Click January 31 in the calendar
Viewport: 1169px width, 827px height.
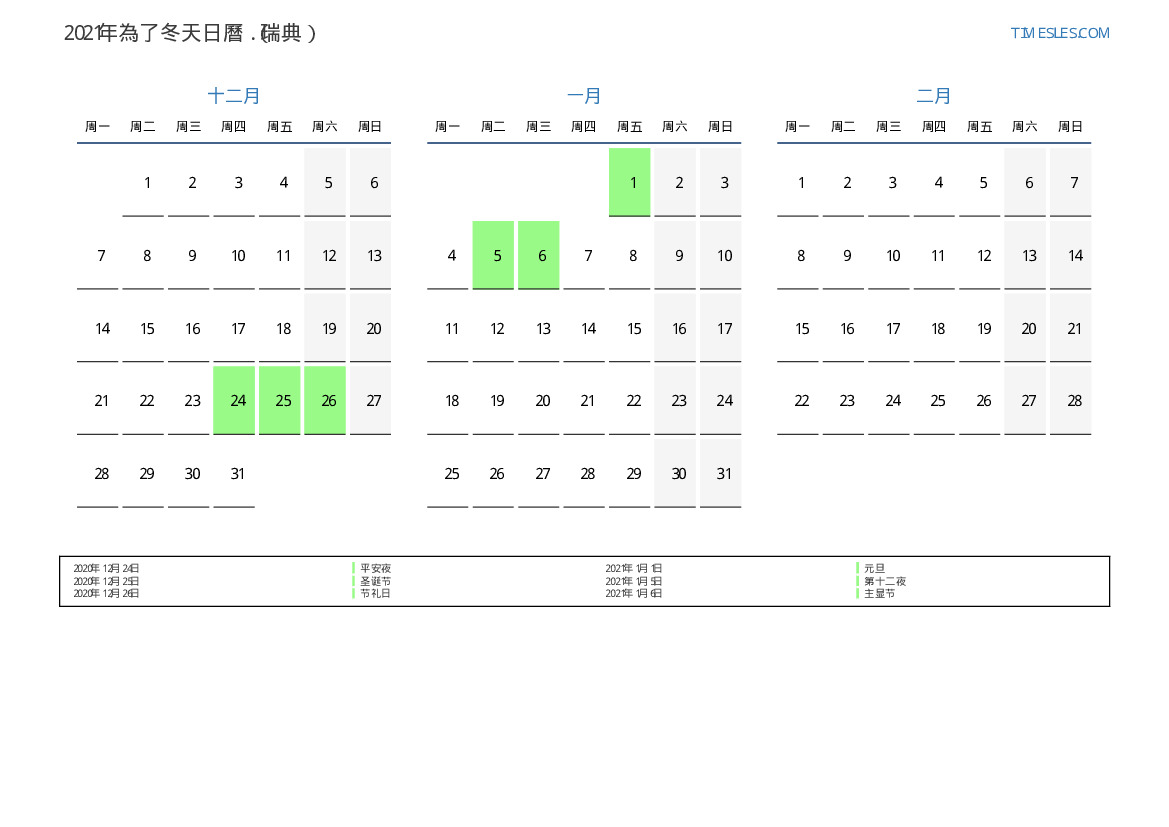coord(724,473)
